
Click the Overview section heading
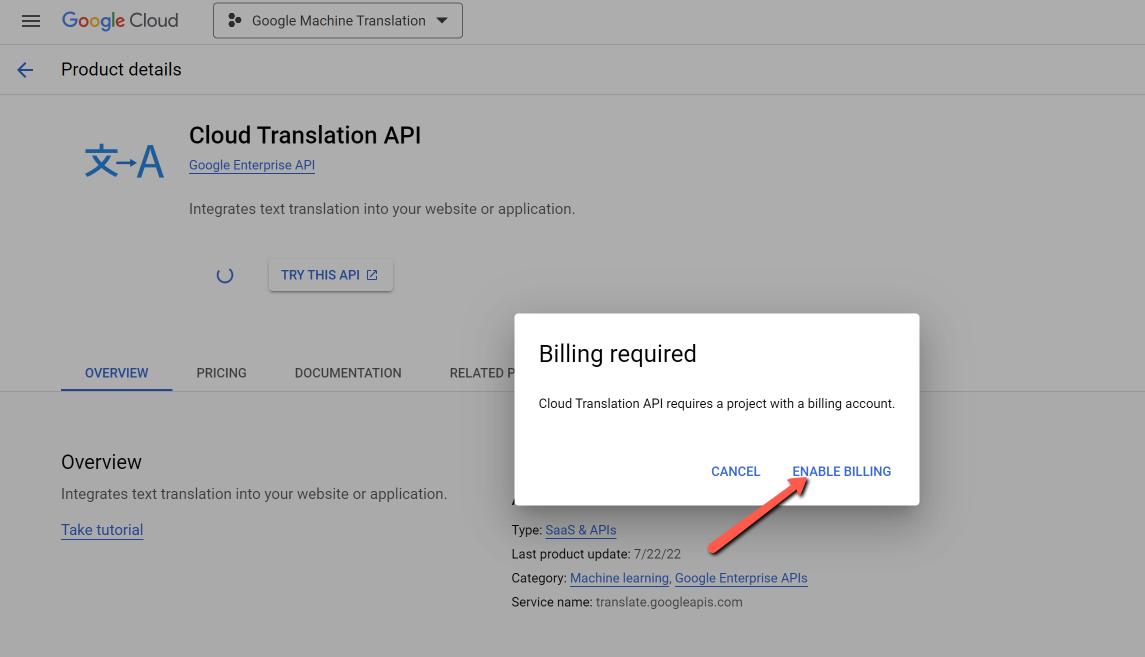coord(102,462)
